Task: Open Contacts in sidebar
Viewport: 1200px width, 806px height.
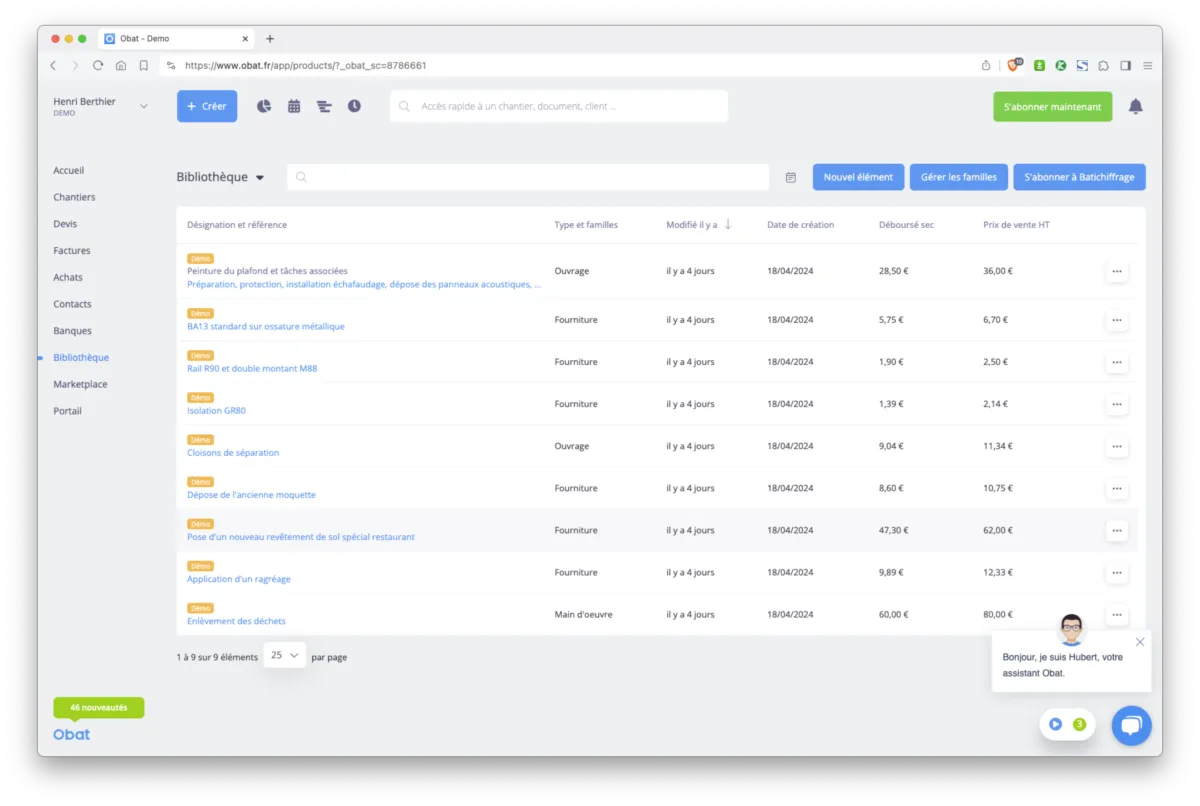Action: 72,304
